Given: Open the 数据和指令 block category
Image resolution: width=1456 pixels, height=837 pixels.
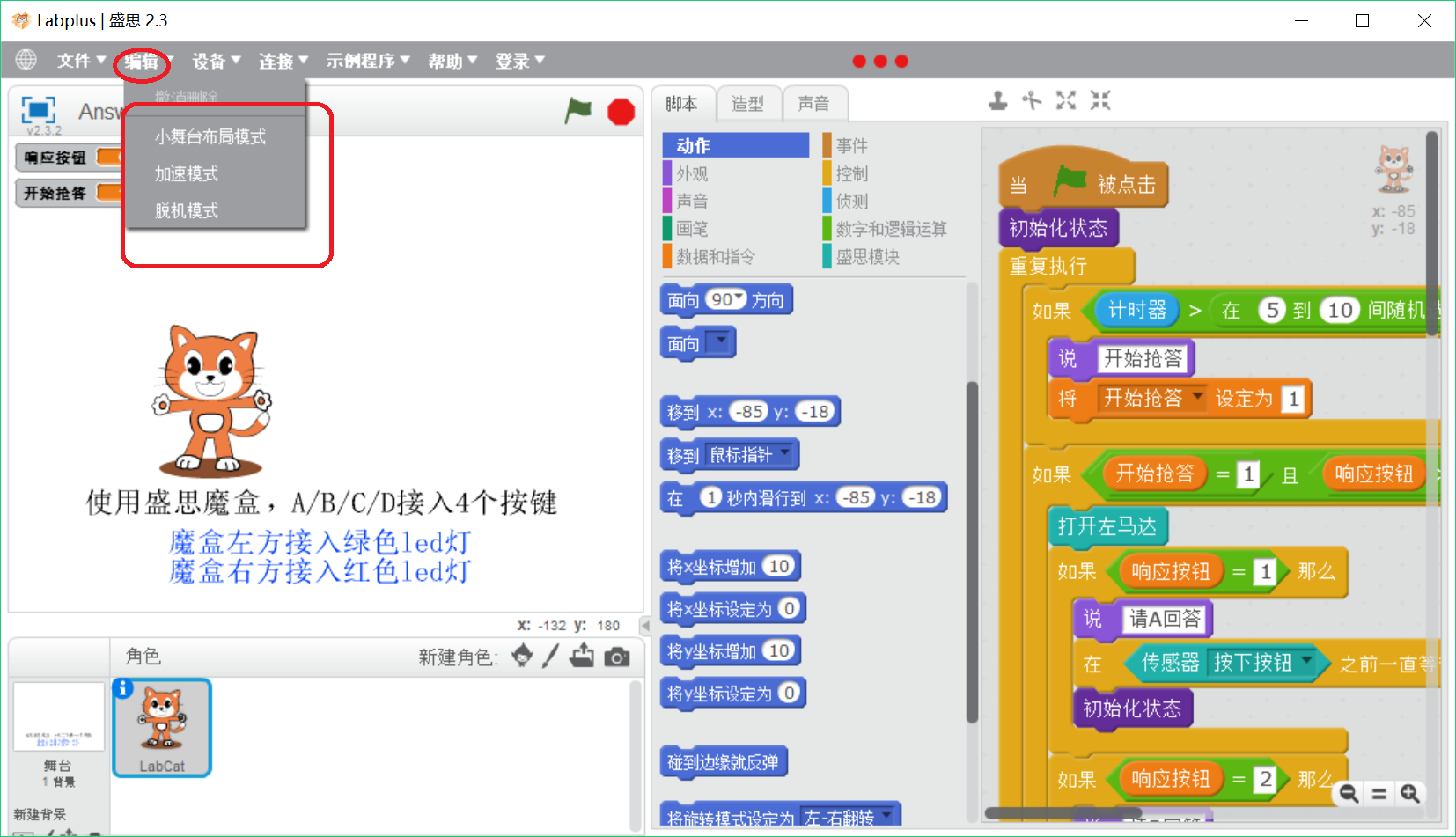Looking at the screenshot, I should 715,256.
